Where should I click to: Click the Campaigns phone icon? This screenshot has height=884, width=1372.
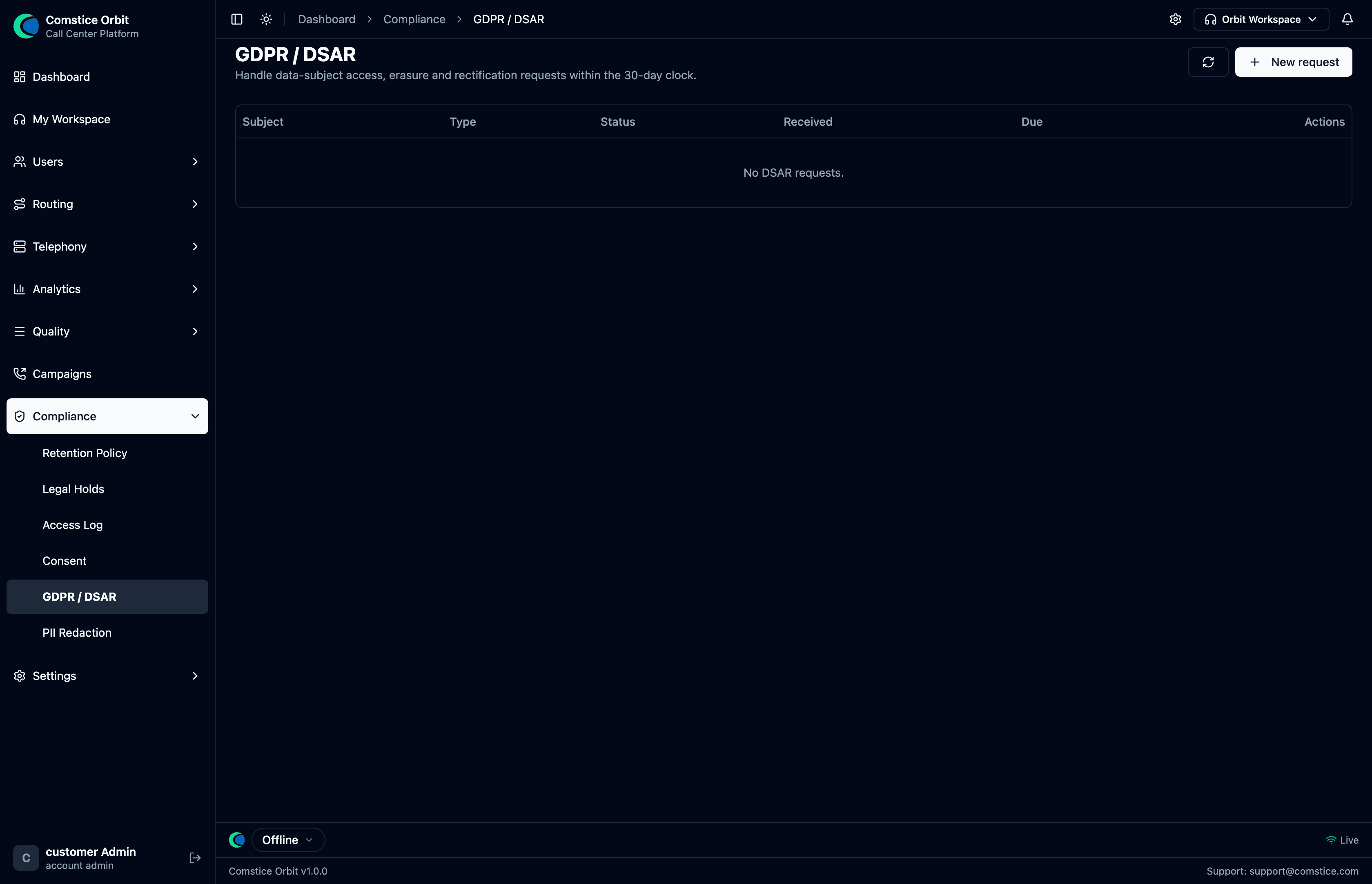coord(20,374)
